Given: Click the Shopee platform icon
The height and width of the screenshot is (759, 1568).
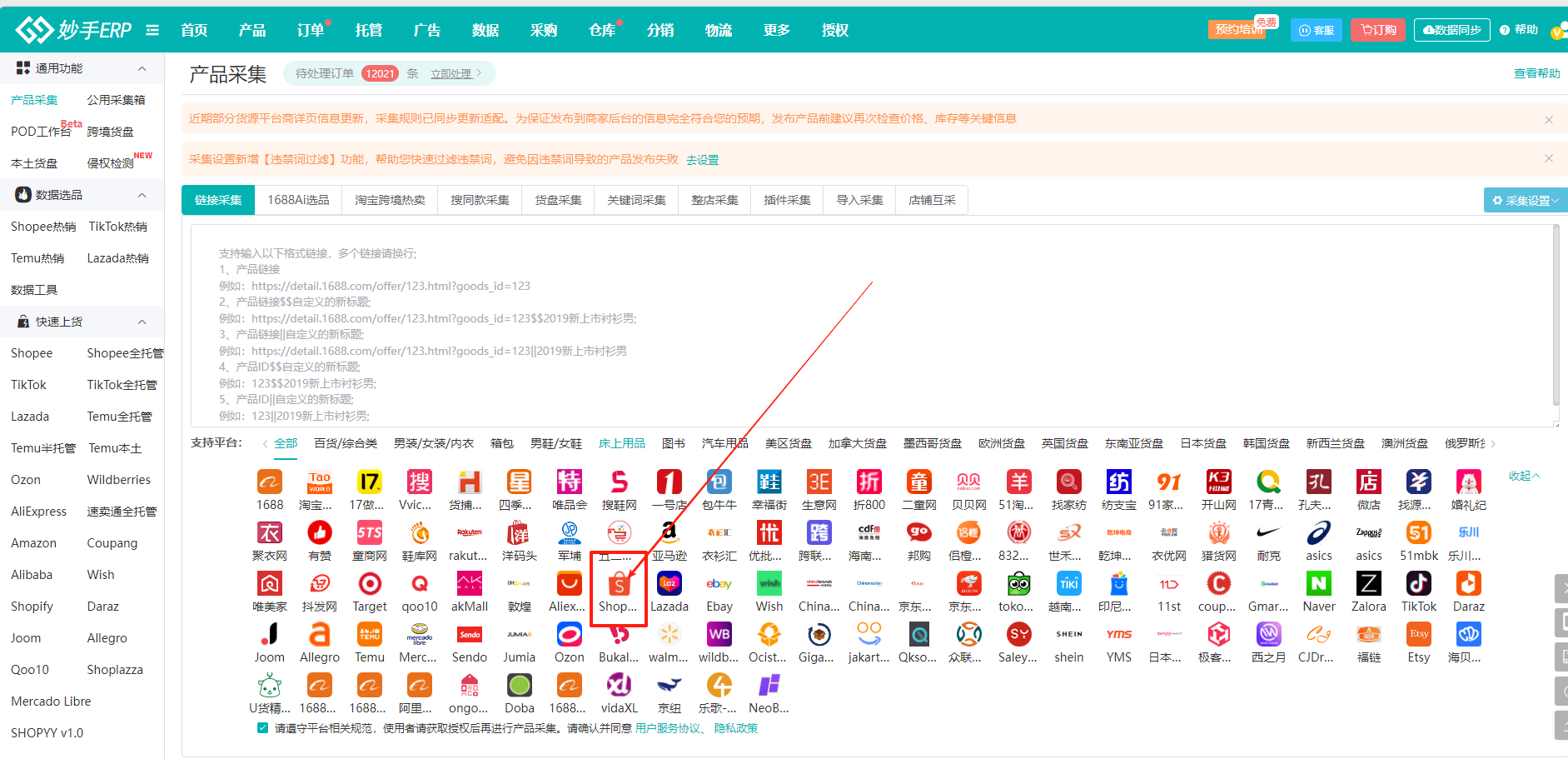Looking at the screenshot, I should pos(618,585).
